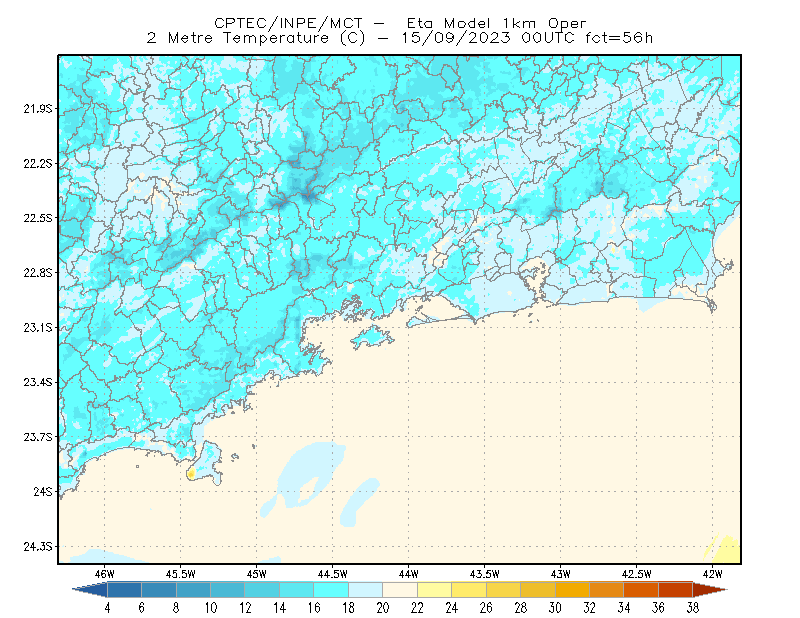Select the 22 to 24 light yellow legend swatch
Screen dimensions: 800x618
point(435,590)
